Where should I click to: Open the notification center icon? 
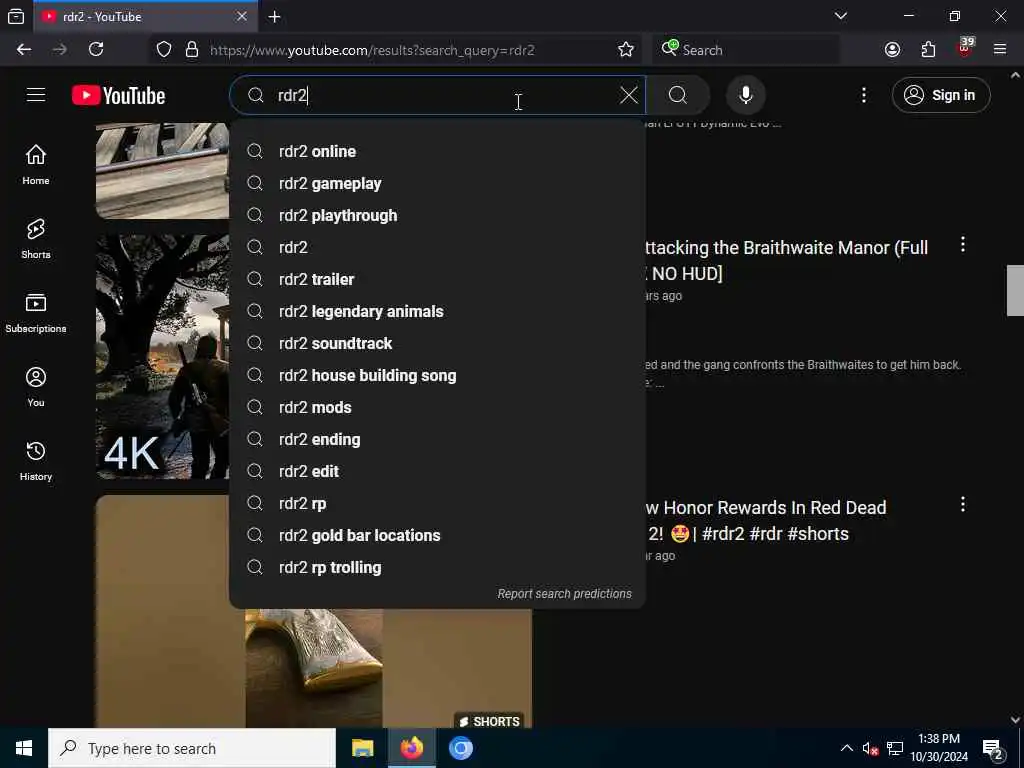(x=993, y=749)
